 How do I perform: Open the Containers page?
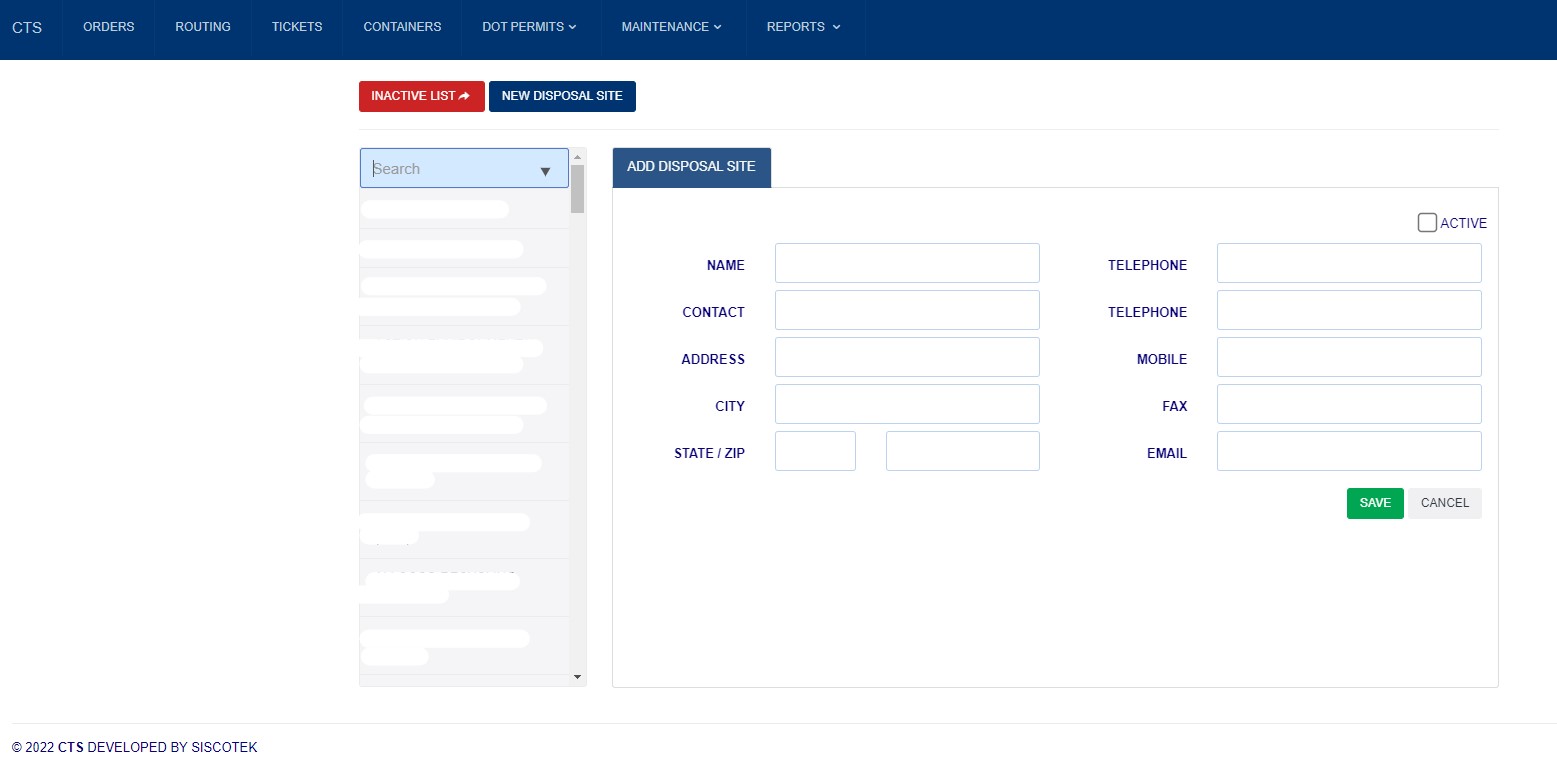(x=402, y=27)
